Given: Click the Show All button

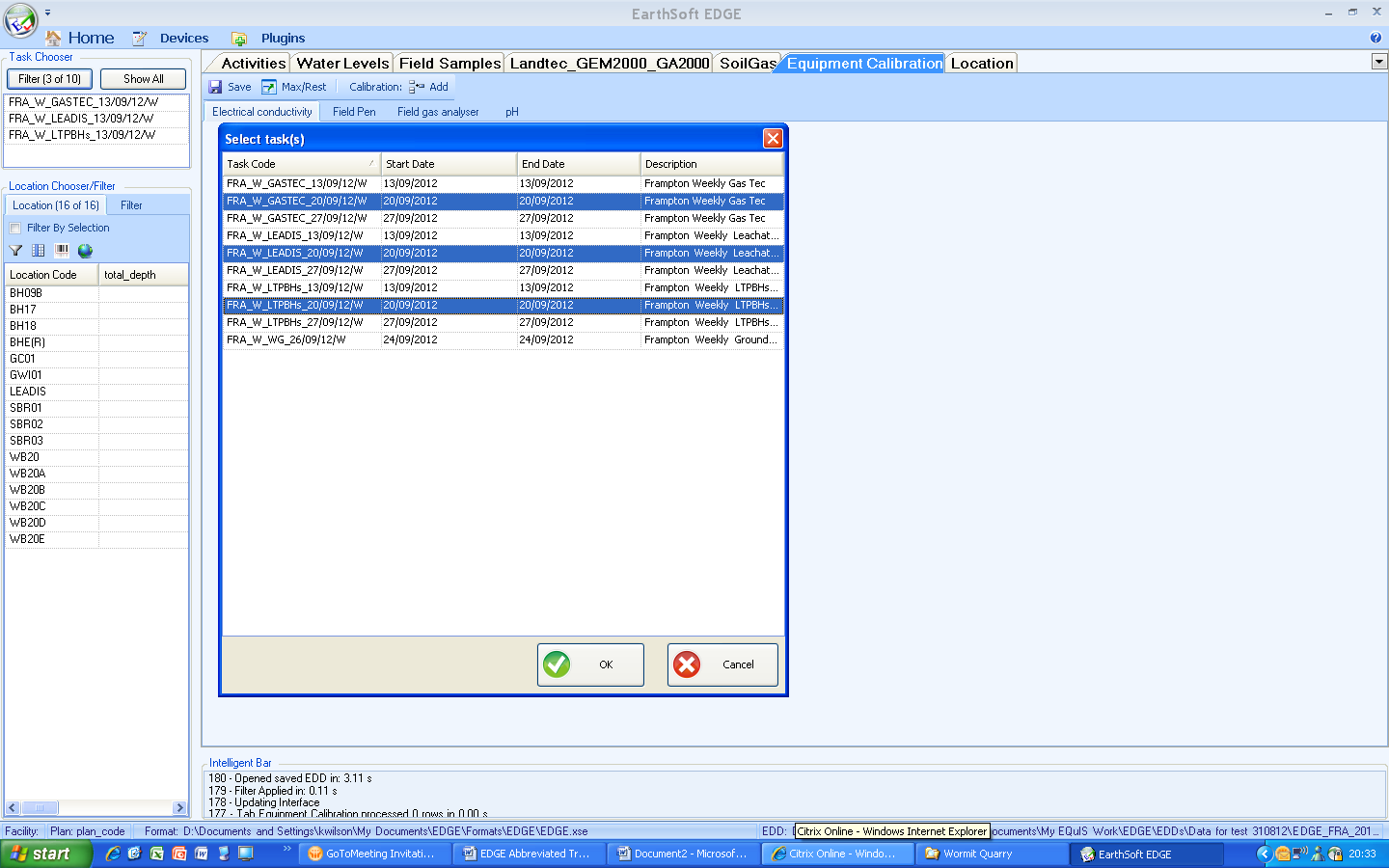Looking at the screenshot, I should (143, 79).
